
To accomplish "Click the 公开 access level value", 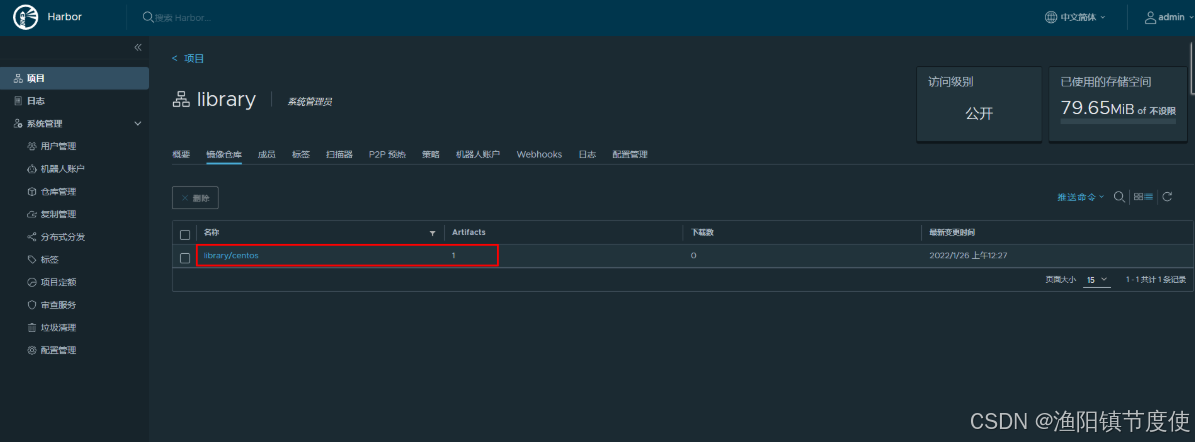I will 979,114.
